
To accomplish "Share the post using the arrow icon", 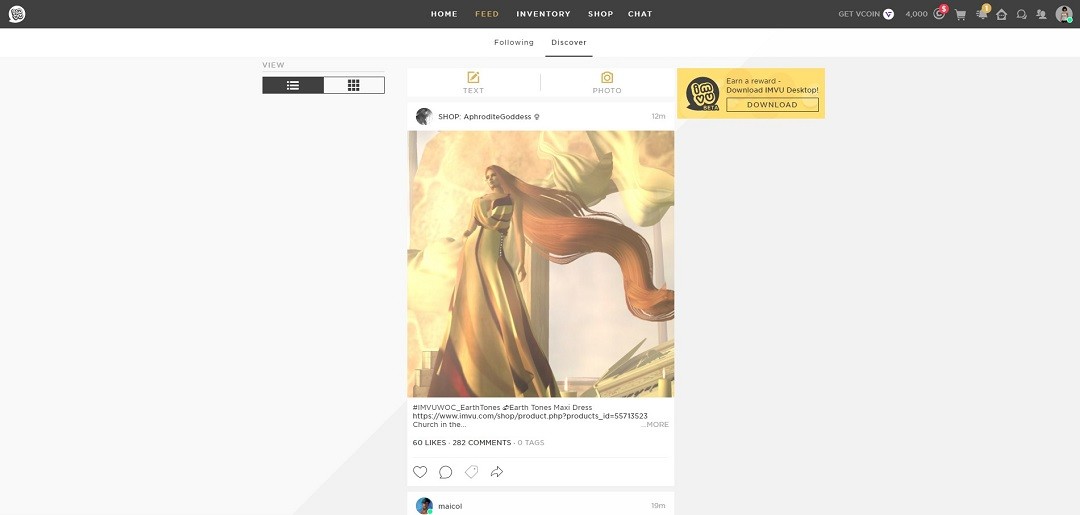I will coord(497,472).
